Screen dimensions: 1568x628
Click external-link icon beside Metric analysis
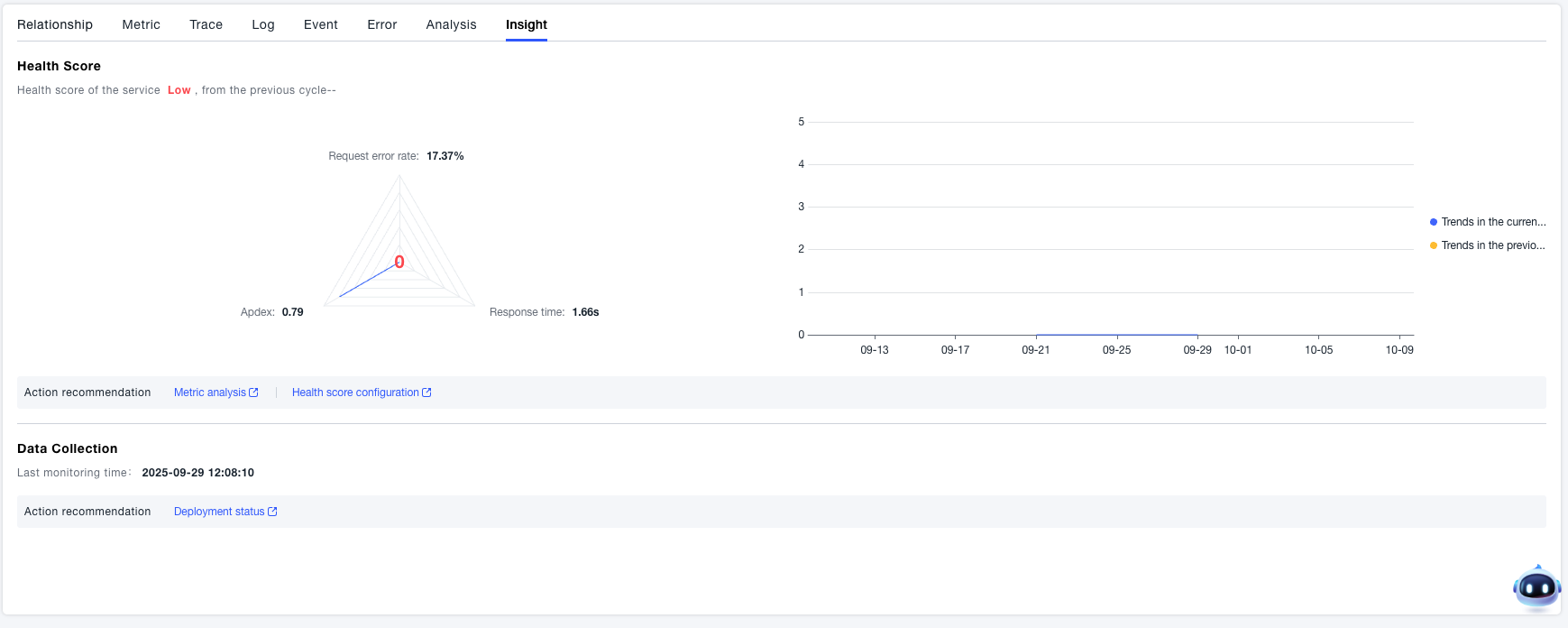point(254,392)
